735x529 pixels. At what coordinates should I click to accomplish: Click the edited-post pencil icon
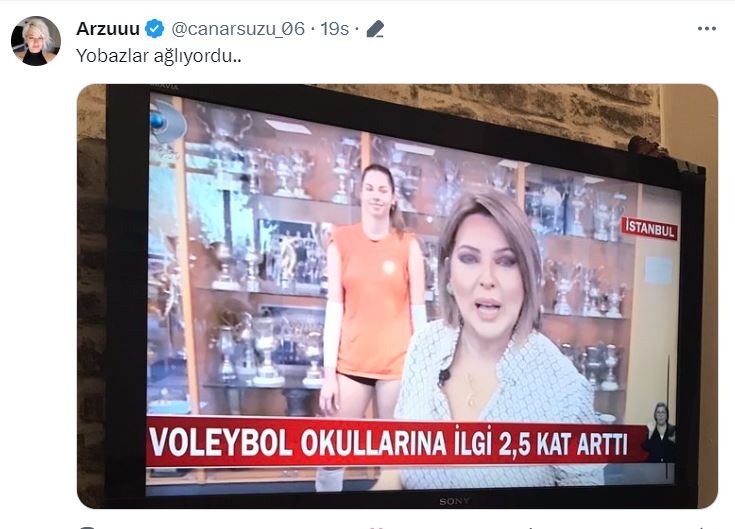point(375,29)
